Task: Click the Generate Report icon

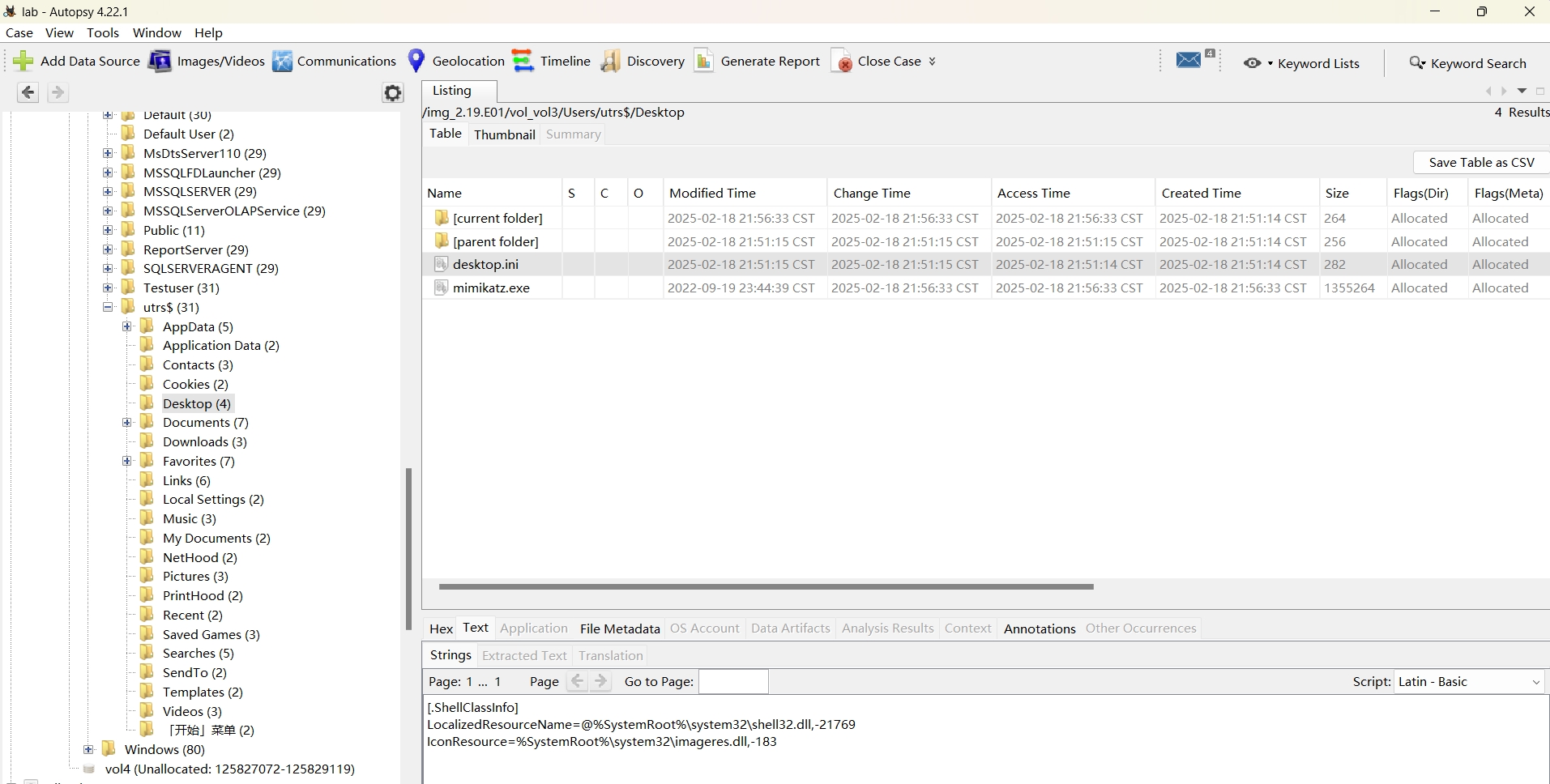Action: [704, 61]
